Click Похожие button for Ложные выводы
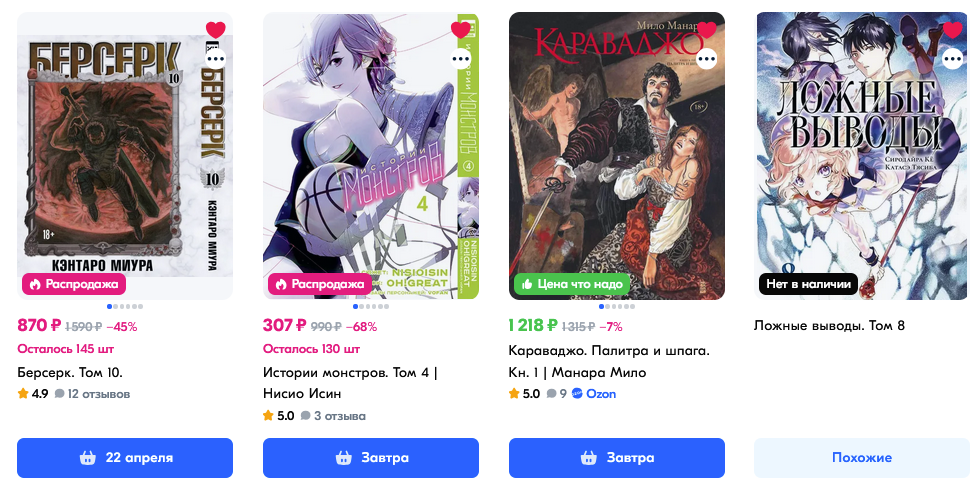This screenshot has height=483, width=977. (862, 458)
